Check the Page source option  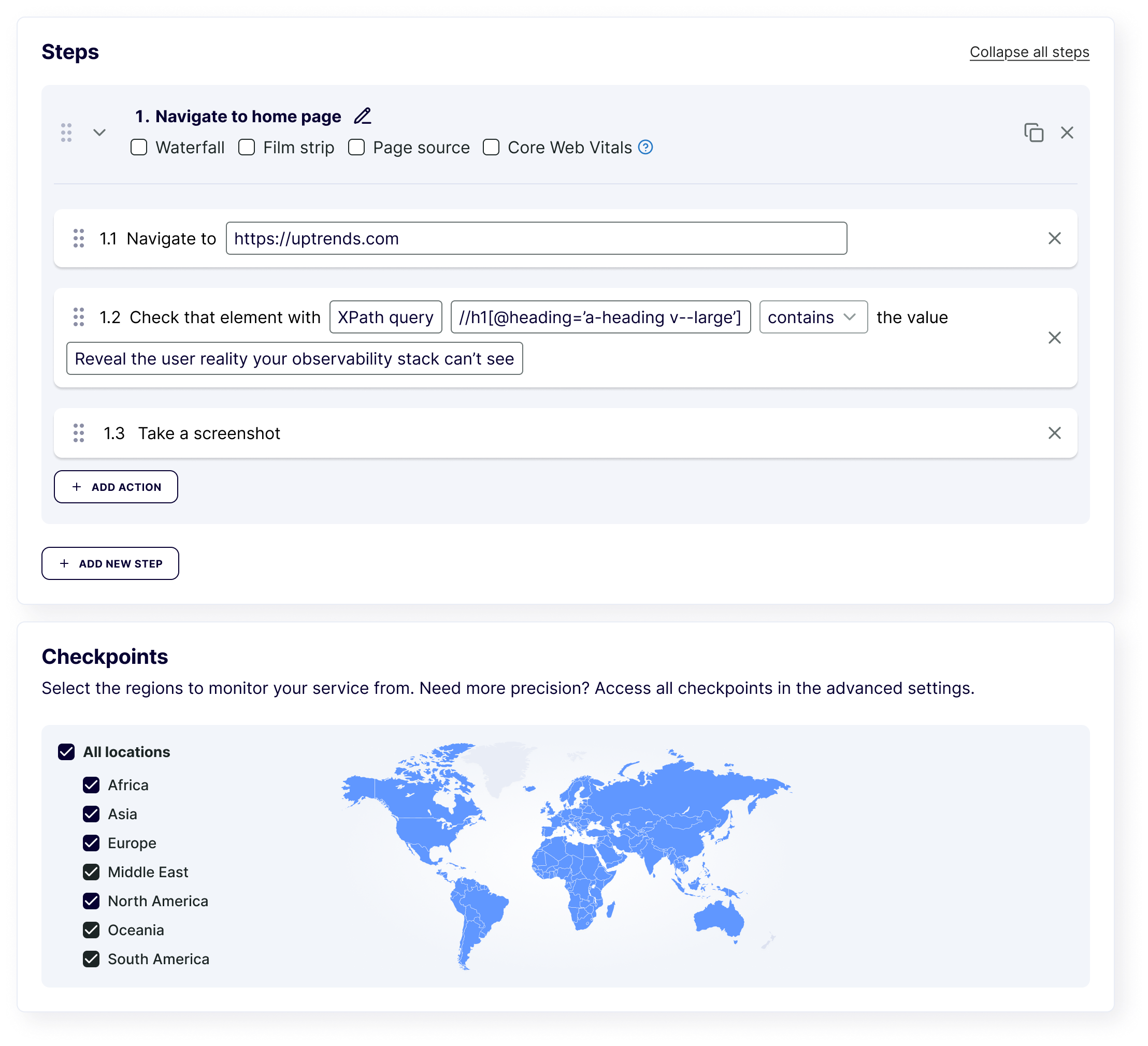pyautogui.click(x=356, y=148)
